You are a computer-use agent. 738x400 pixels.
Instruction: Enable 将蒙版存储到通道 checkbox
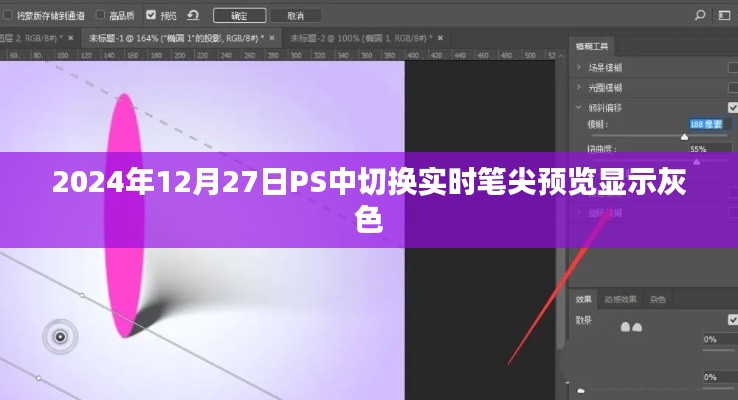coord(8,16)
